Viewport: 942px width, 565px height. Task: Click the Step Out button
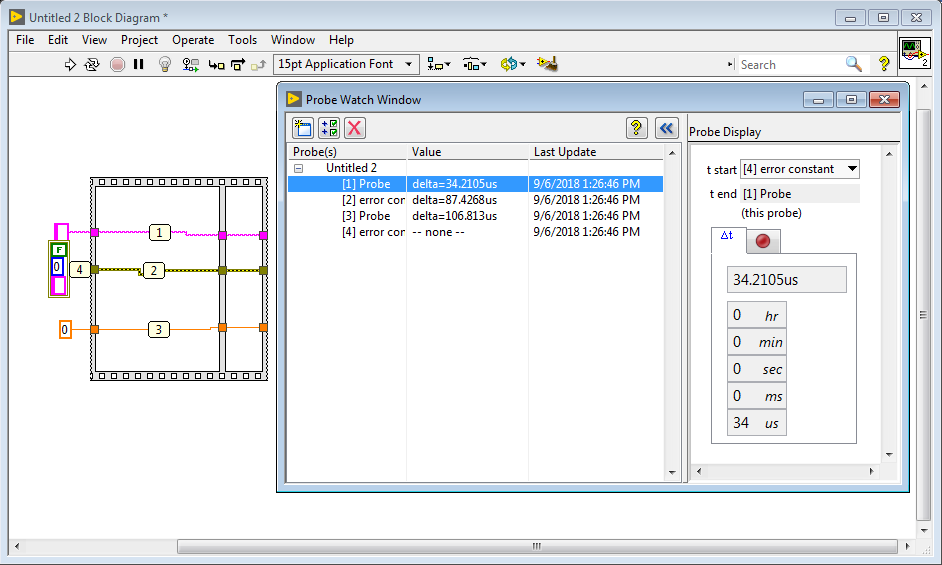258,64
